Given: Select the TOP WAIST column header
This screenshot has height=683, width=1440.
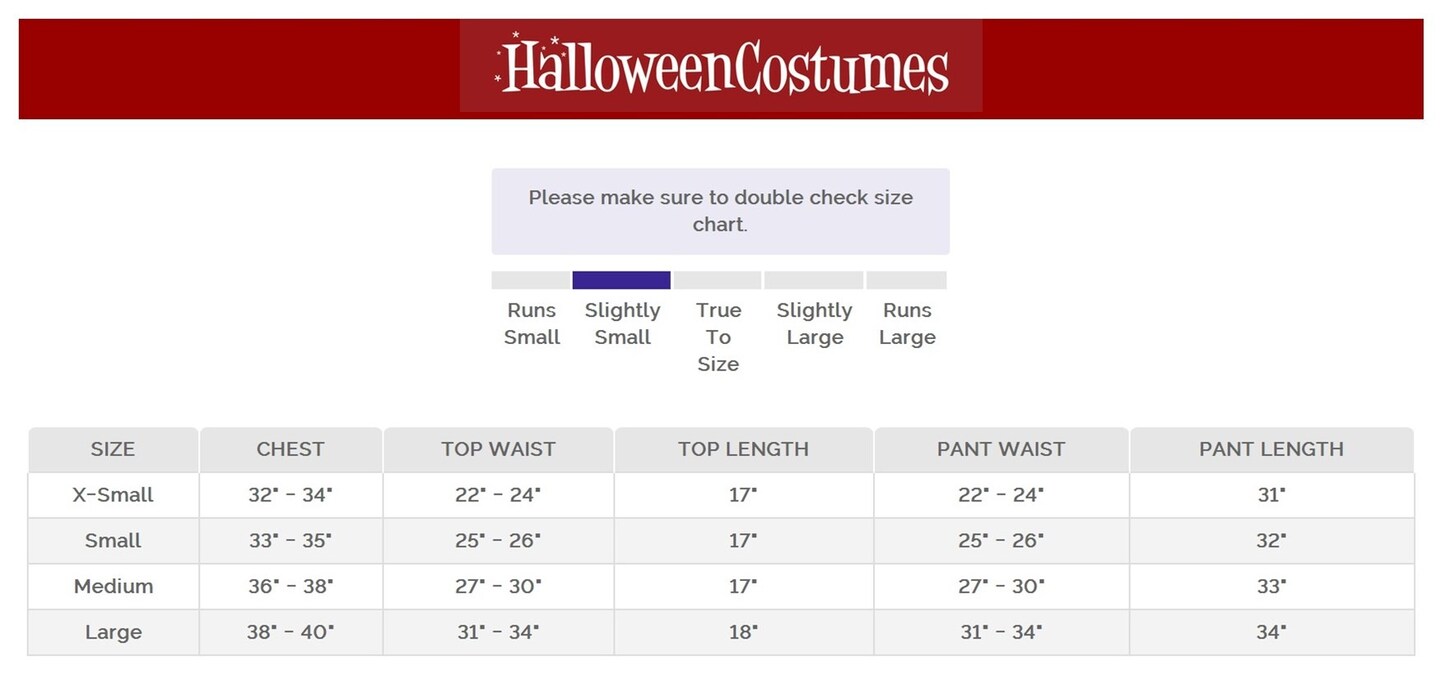Looking at the screenshot, I should coord(498,450).
